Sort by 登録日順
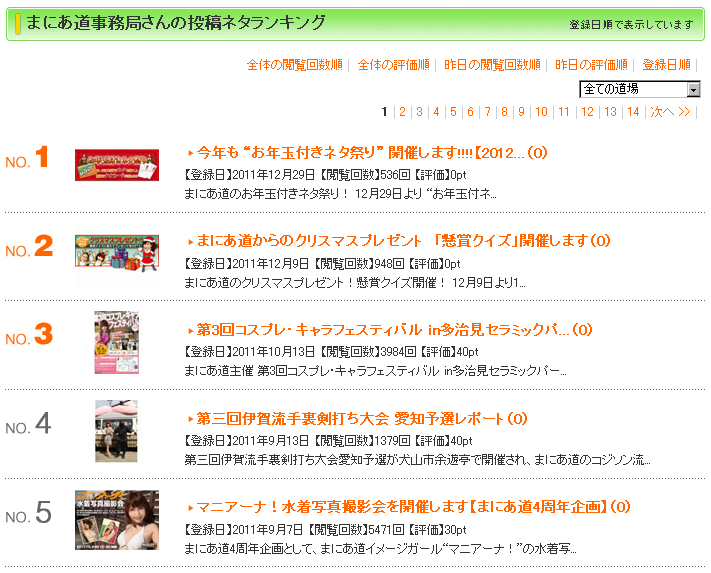 click(x=665, y=65)
